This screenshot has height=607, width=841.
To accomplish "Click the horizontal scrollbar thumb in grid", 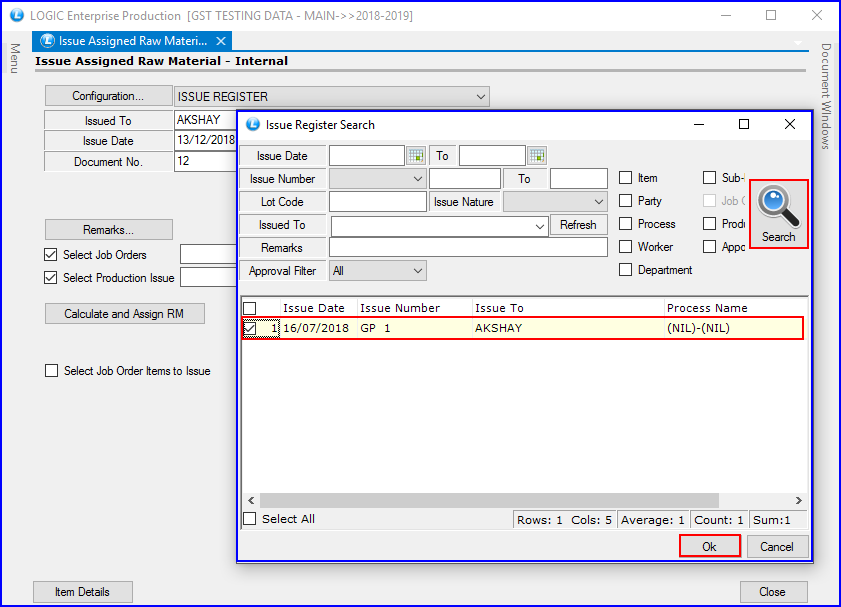I will pyautogui.click(x=489, y=500).
